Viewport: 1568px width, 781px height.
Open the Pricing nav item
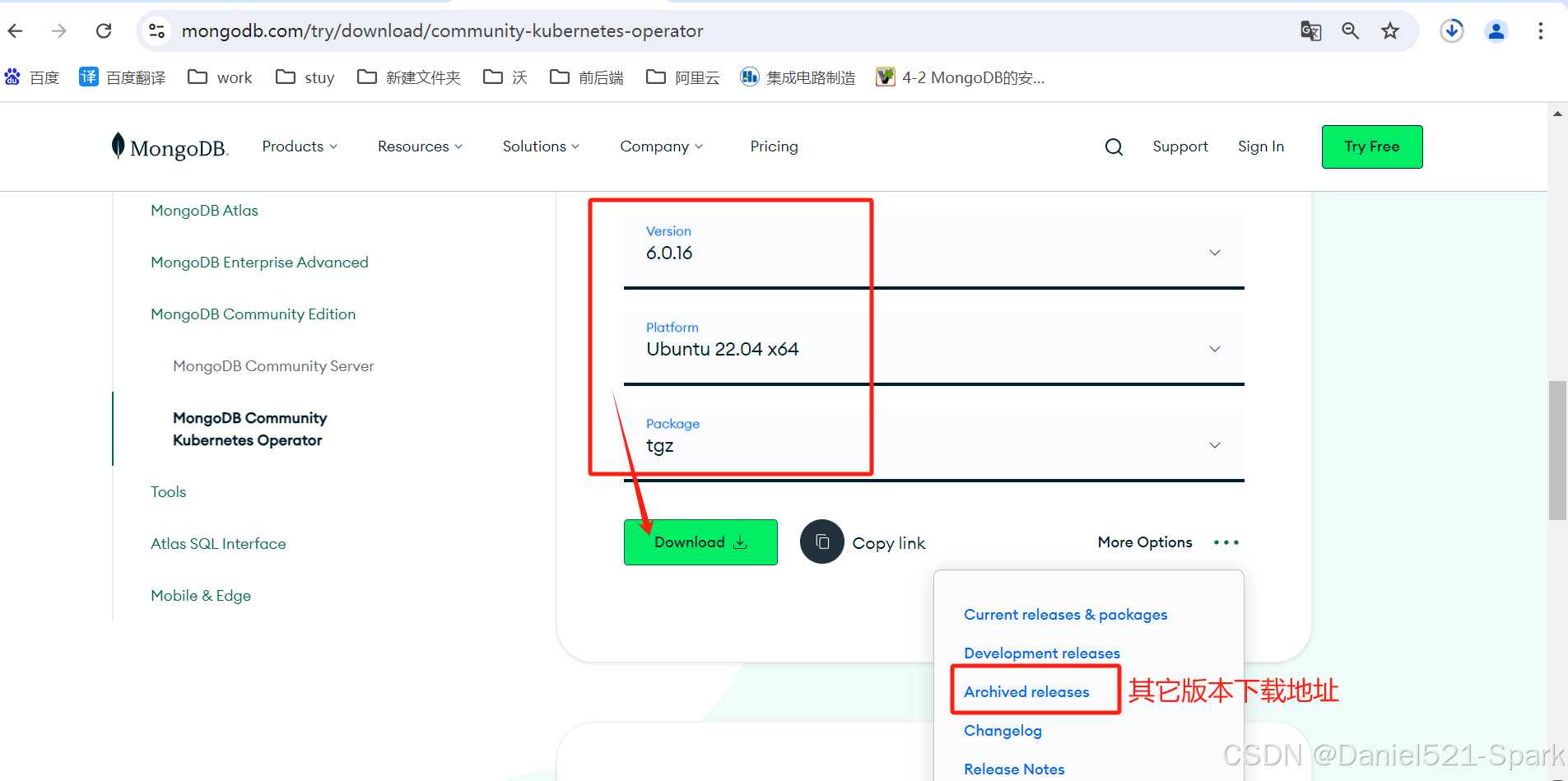click(x=774, y=146)
